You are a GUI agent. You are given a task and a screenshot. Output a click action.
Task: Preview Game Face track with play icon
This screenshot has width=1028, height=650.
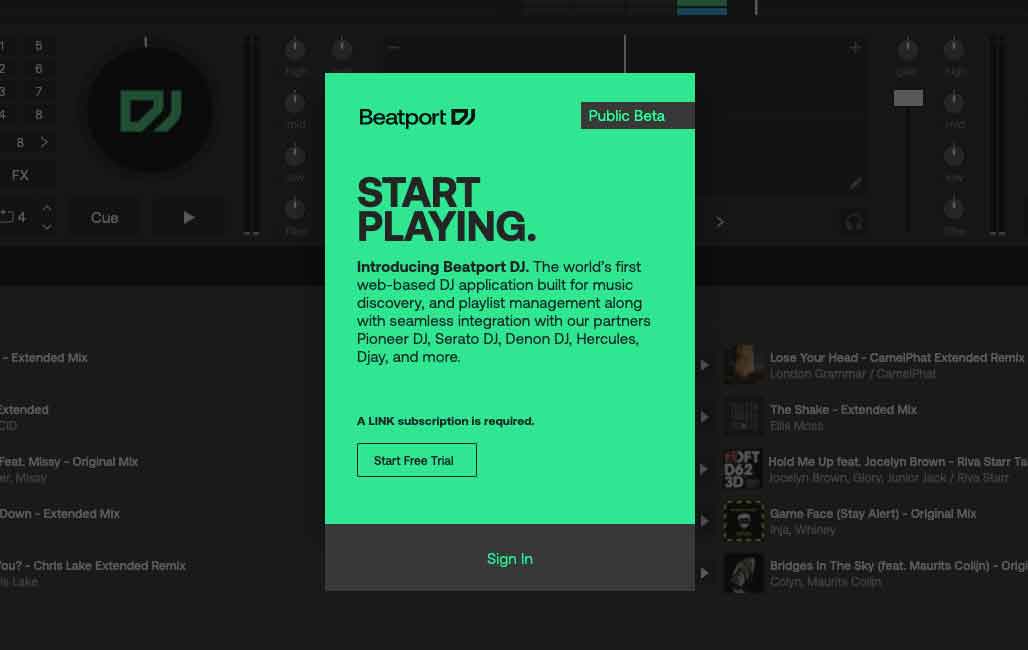coord(704,521)
